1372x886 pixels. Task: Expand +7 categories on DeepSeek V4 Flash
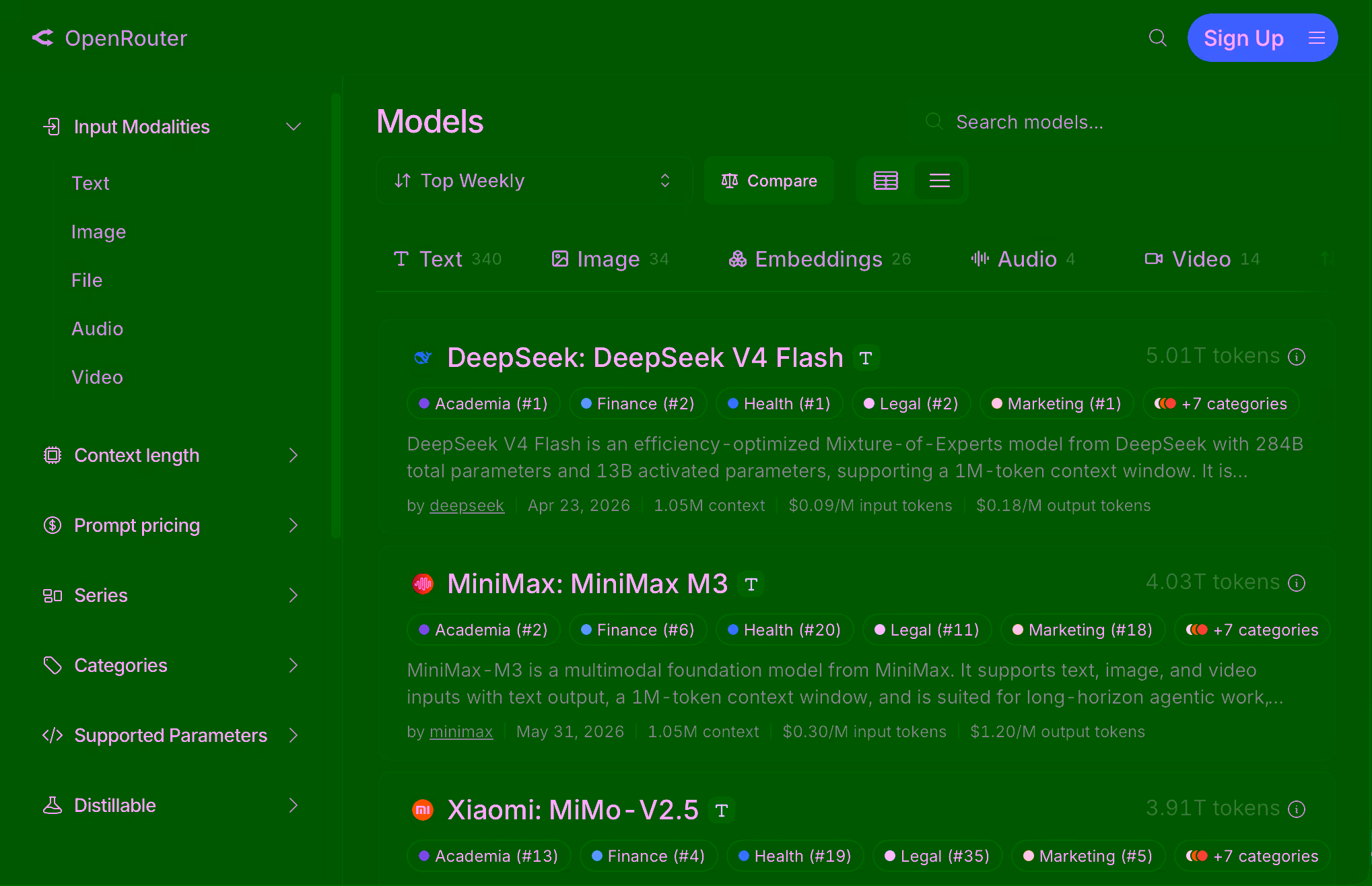coord(1221,404)
